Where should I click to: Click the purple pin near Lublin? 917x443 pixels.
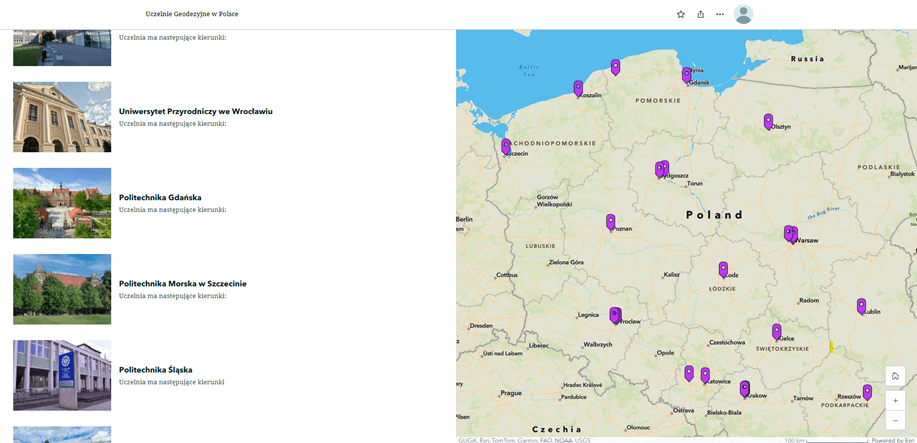[861, 306]
